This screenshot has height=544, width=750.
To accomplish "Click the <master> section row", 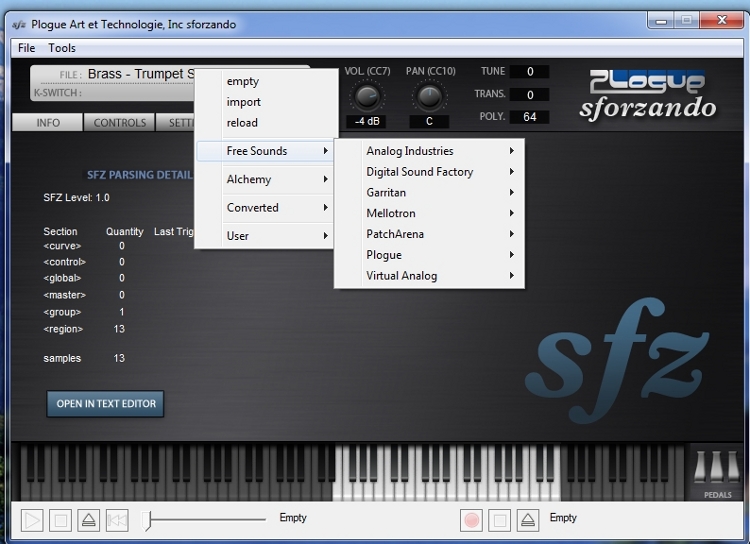I will pos(84,295).
